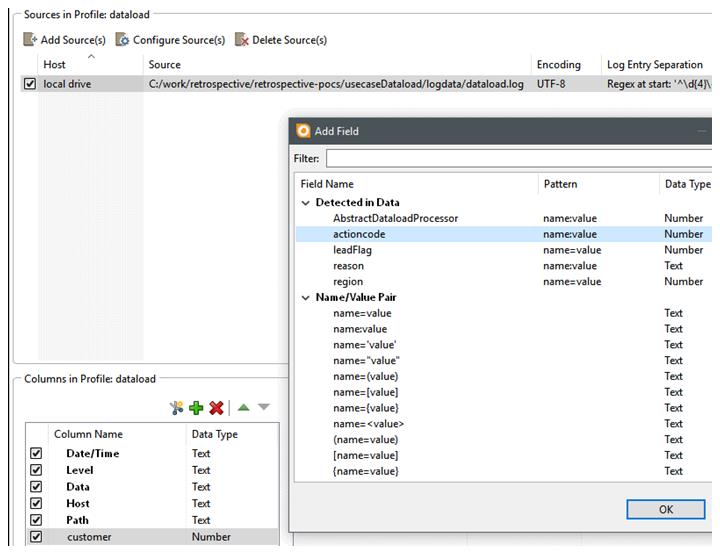The height and width of the screenshot is (554, 720).
Task: Click Number data type of customer row
Action: tap(211, 537)
